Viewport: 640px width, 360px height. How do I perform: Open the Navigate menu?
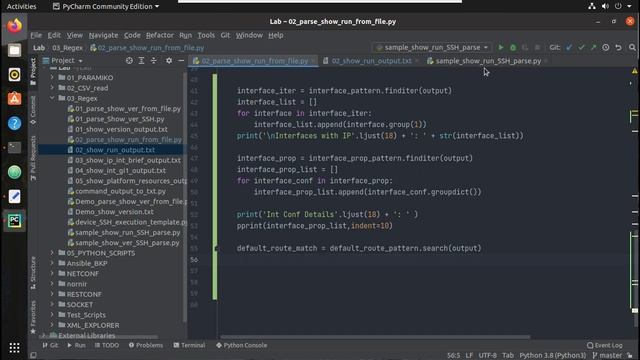[103, 35]
